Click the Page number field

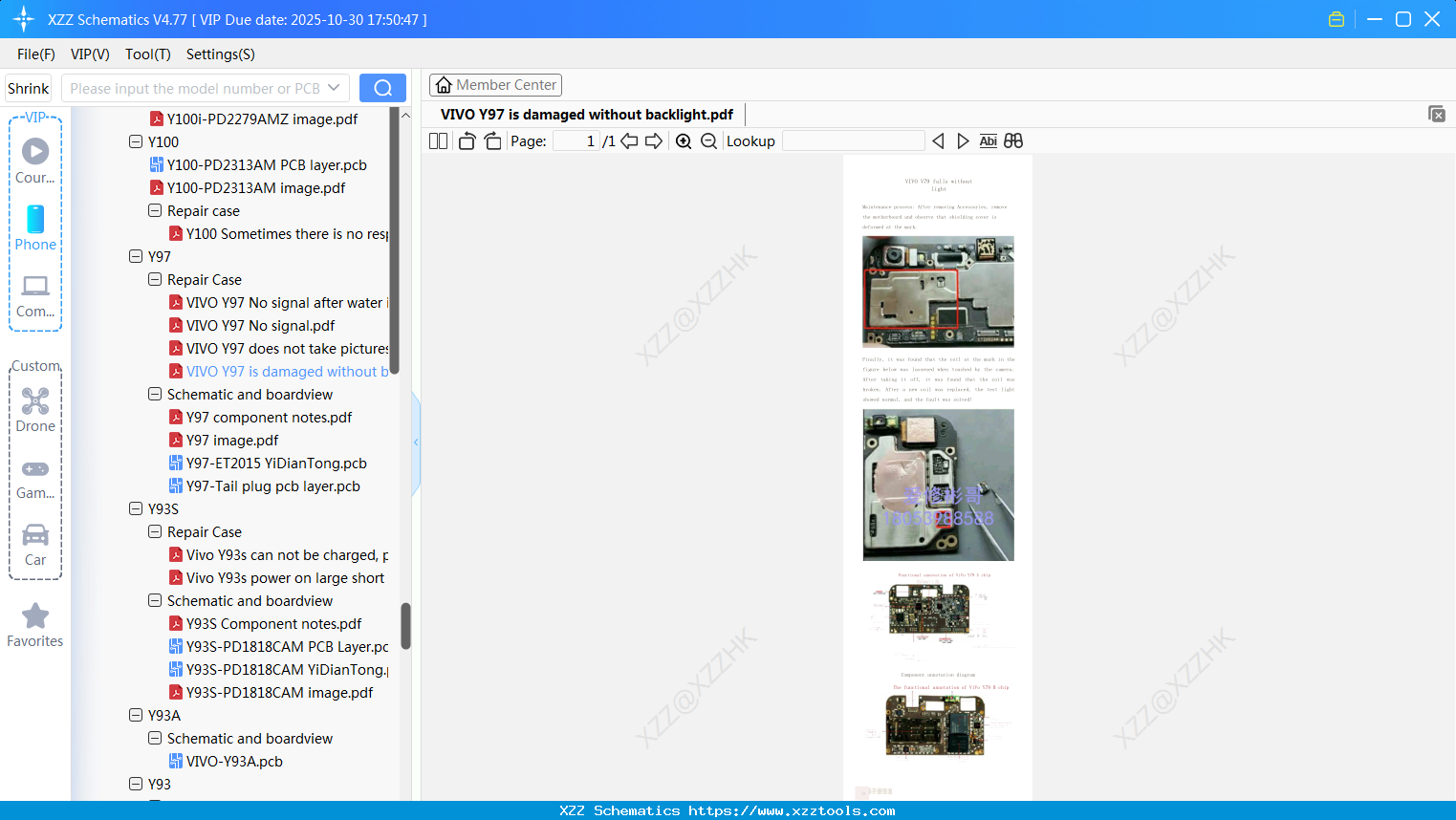tap(576, 141)
